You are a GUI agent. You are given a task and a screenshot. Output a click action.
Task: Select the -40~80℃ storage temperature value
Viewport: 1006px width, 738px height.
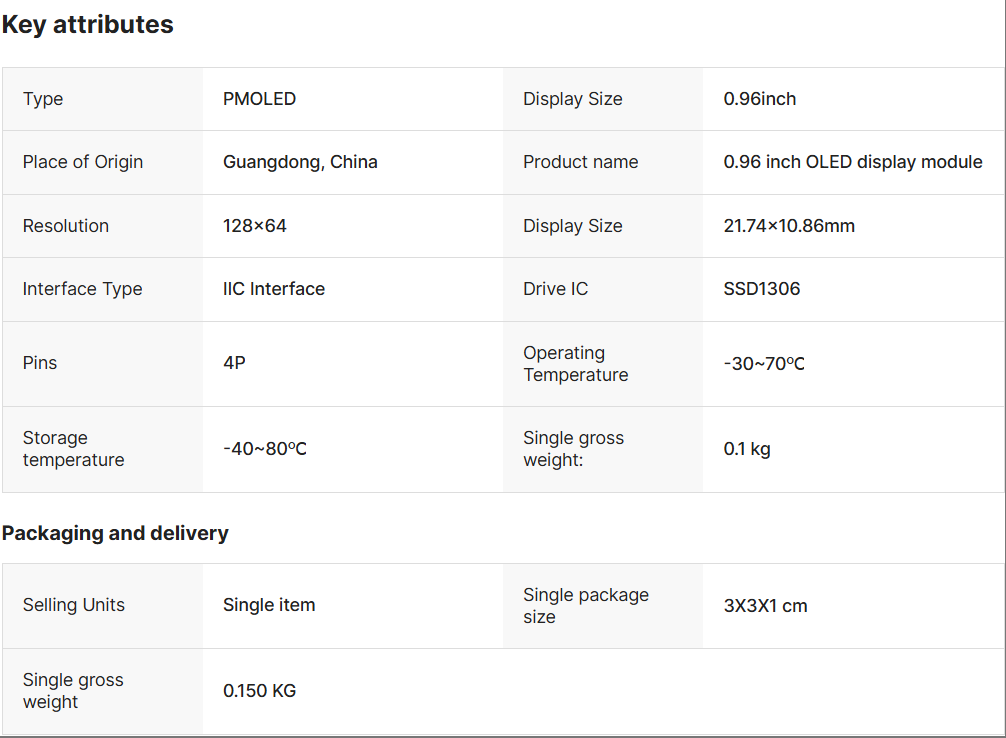[264, 449]
